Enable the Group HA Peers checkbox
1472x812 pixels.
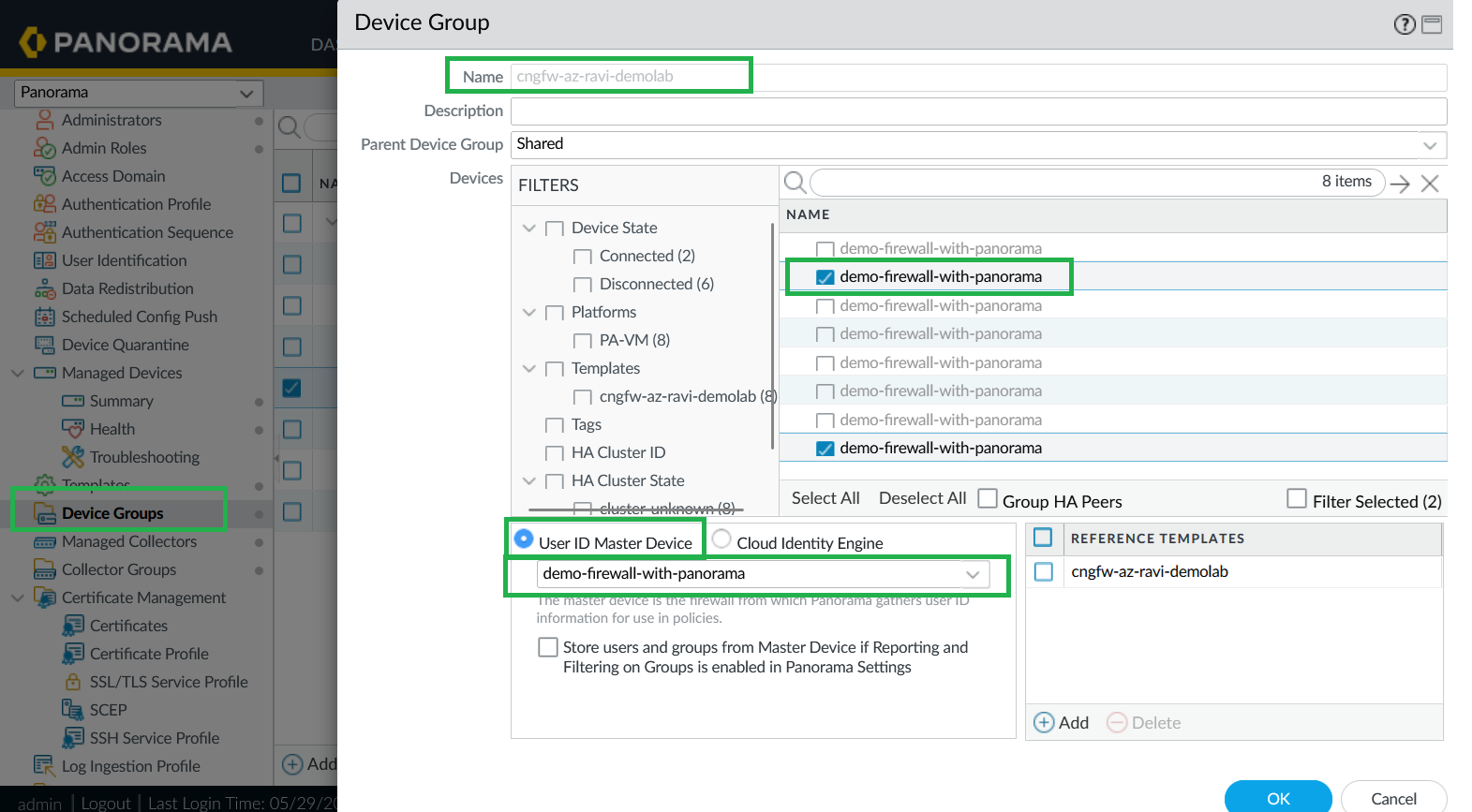(x=988, y=499)
